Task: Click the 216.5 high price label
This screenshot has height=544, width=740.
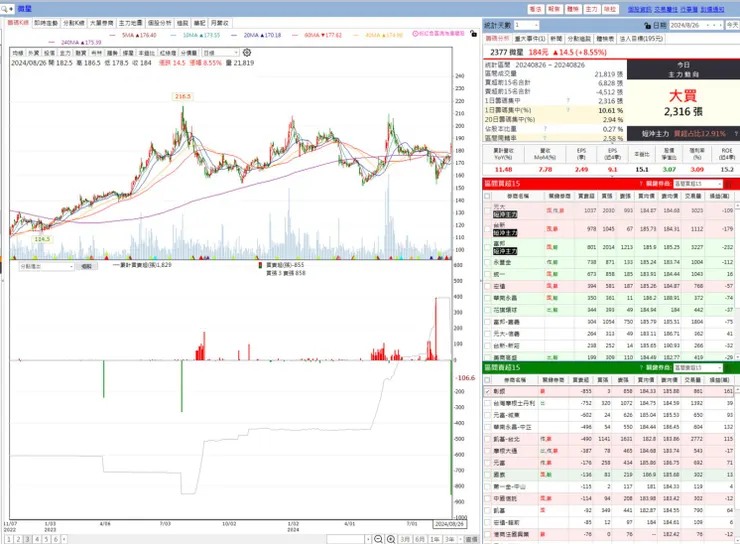Action: tap(183, 96)
